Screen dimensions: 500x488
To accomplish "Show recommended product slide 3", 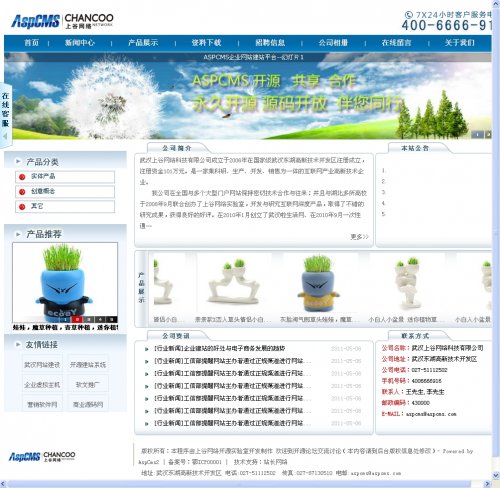I will (89, 319).
